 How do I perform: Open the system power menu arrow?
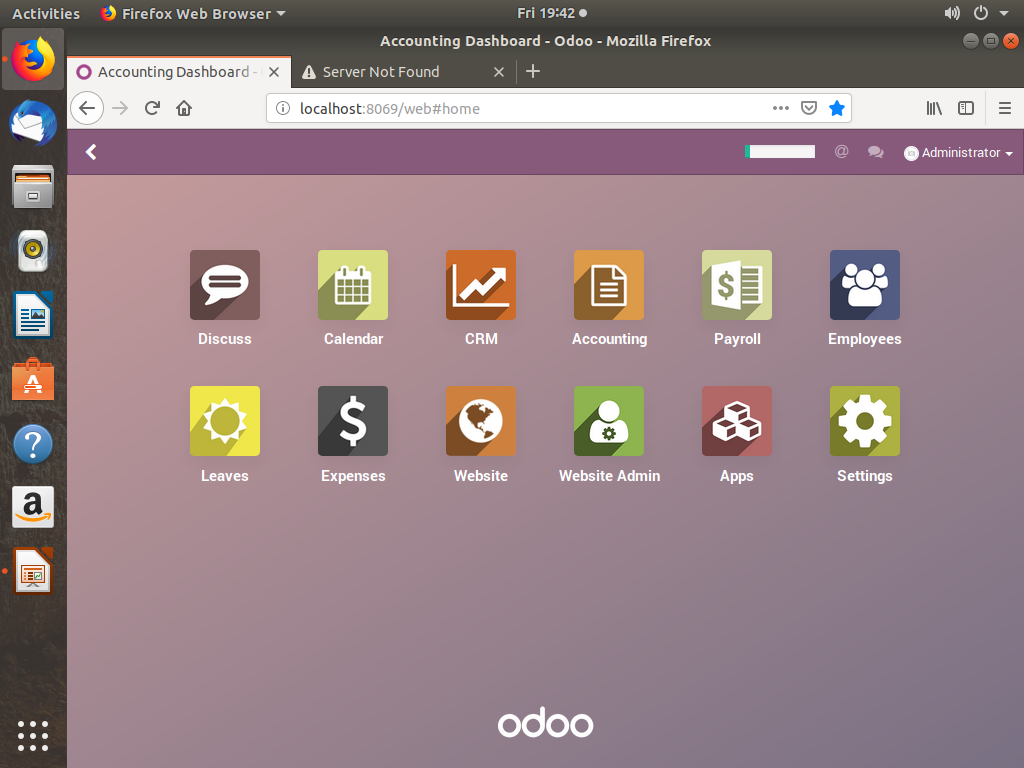point(1004,14)
